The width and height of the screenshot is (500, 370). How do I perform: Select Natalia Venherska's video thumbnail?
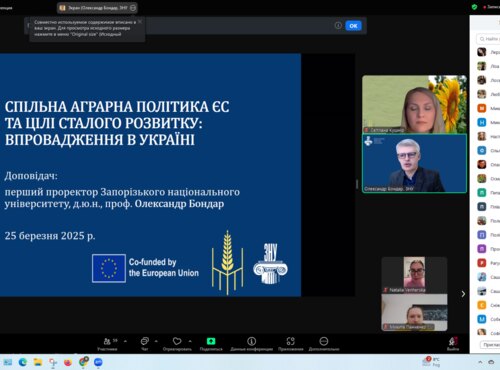click(414, 275)
